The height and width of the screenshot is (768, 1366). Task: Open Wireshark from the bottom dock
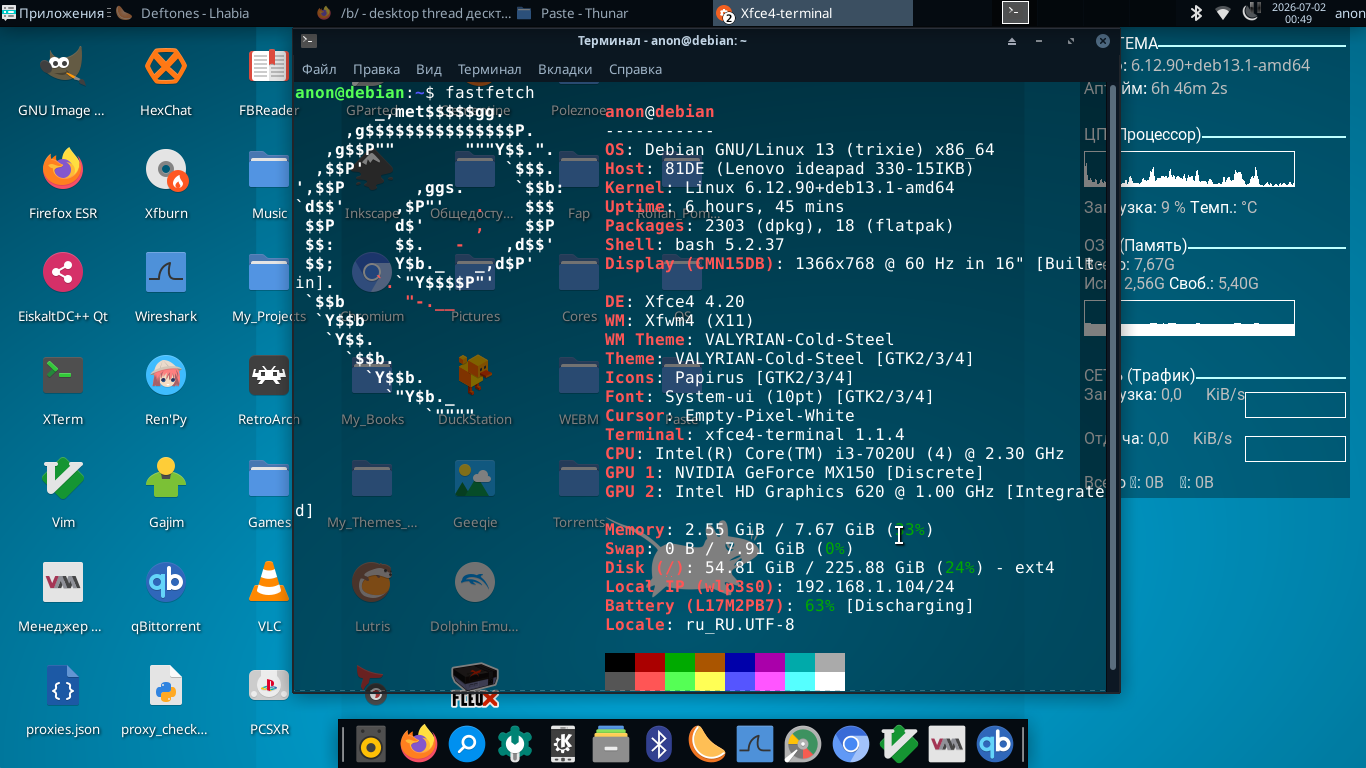tap(755, 745)
